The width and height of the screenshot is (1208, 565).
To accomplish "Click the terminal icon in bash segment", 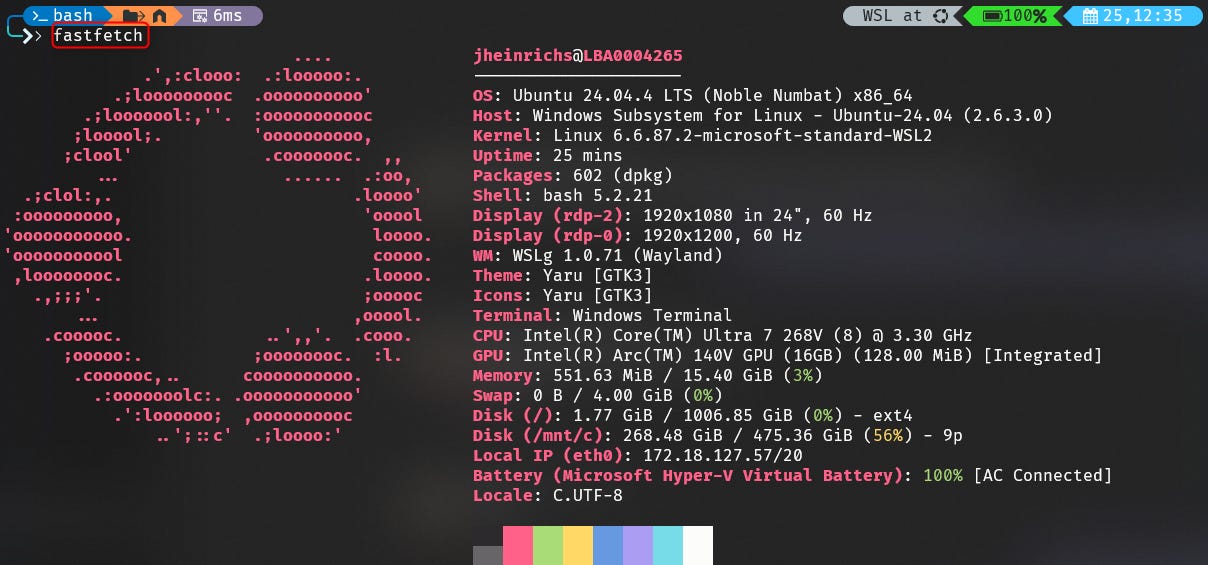I will click(40, 15).
